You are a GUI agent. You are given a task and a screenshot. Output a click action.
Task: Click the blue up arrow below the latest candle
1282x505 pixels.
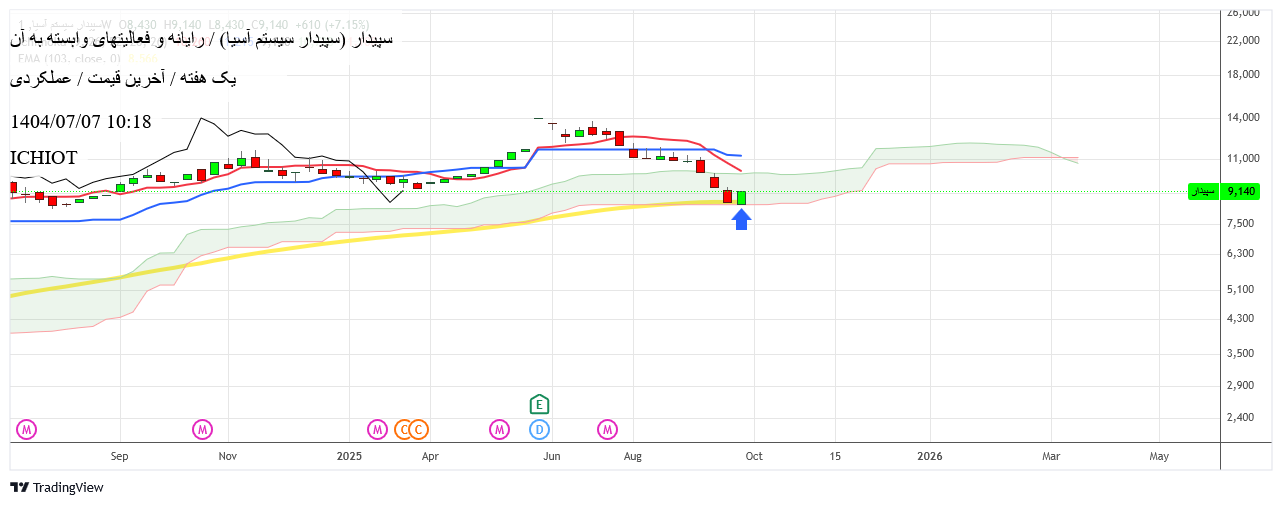pos(741,219)
